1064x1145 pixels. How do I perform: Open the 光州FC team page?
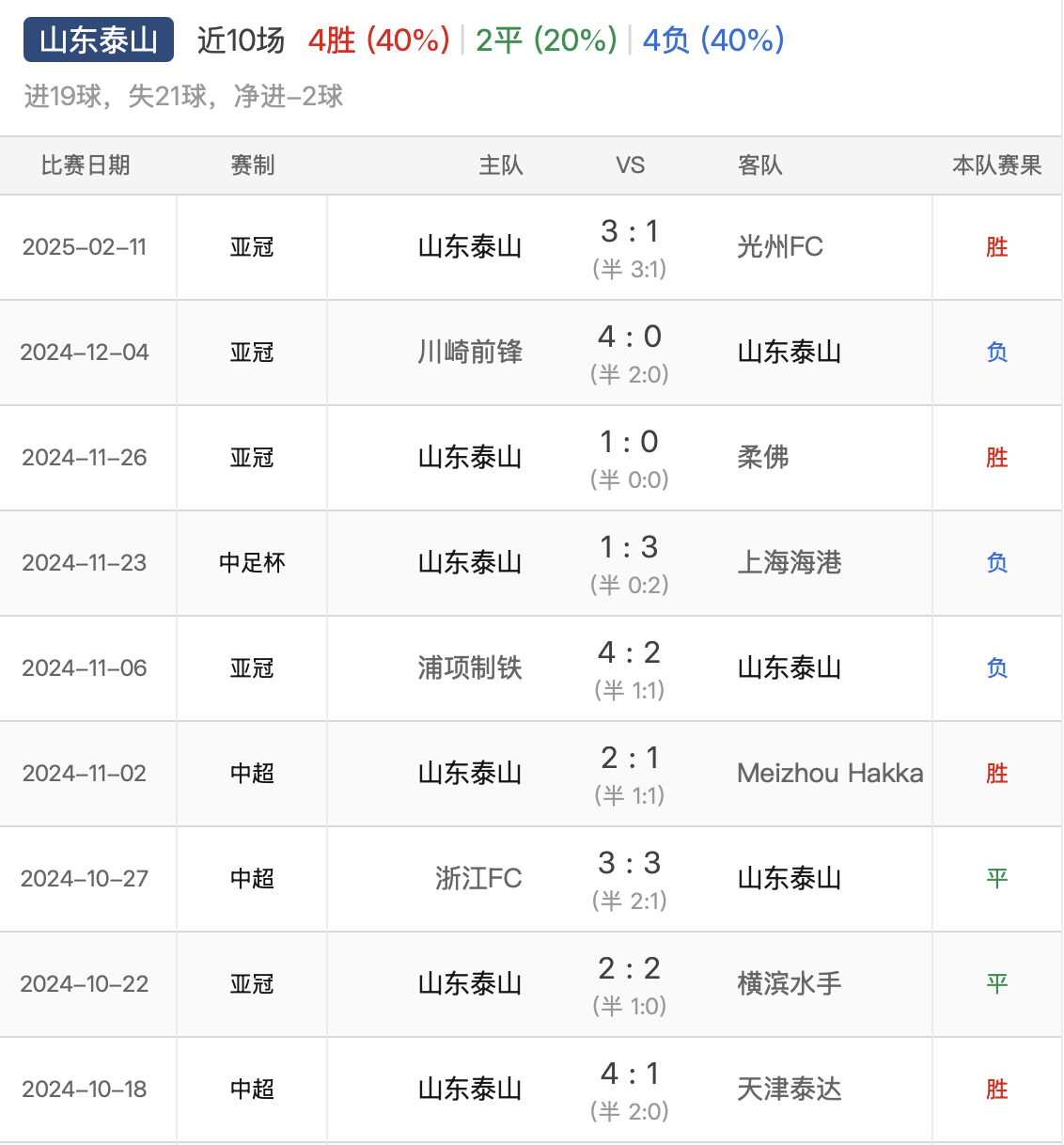pyautogui.click(x=780, y=247)
